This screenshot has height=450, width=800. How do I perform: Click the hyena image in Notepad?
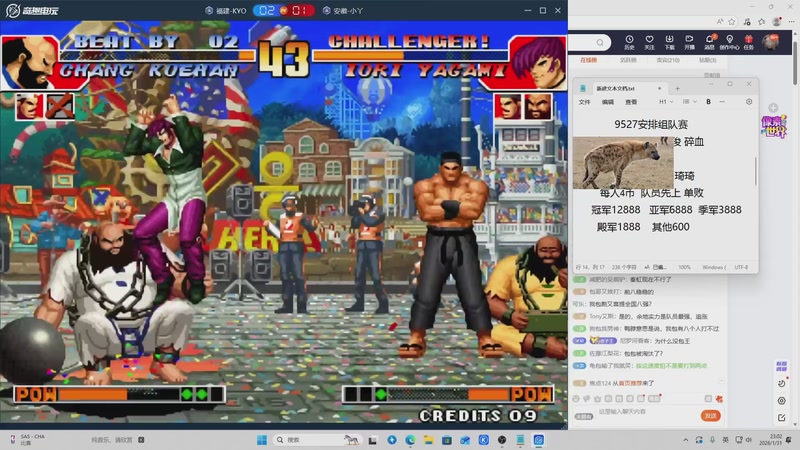click(x=623, y=163)
